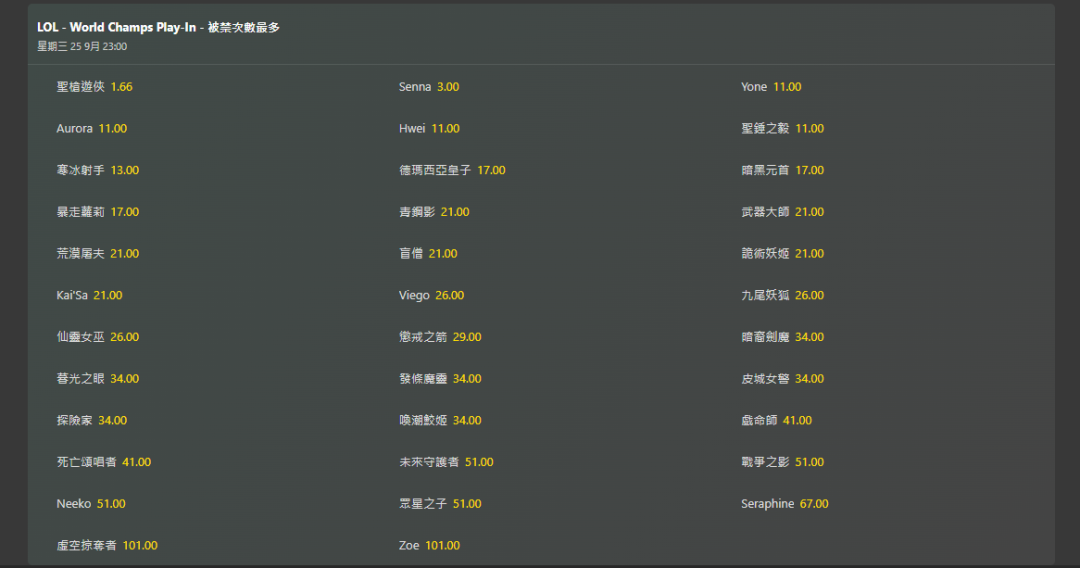Choose 九尾妖狐 at 26.00
The image size is (1080, 568).
(x=782, y=296)
